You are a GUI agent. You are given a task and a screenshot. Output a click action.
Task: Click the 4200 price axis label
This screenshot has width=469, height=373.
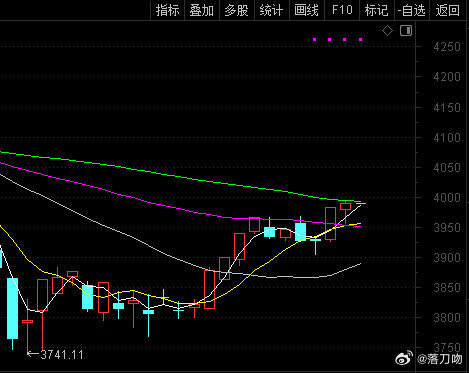pos(447,77)
